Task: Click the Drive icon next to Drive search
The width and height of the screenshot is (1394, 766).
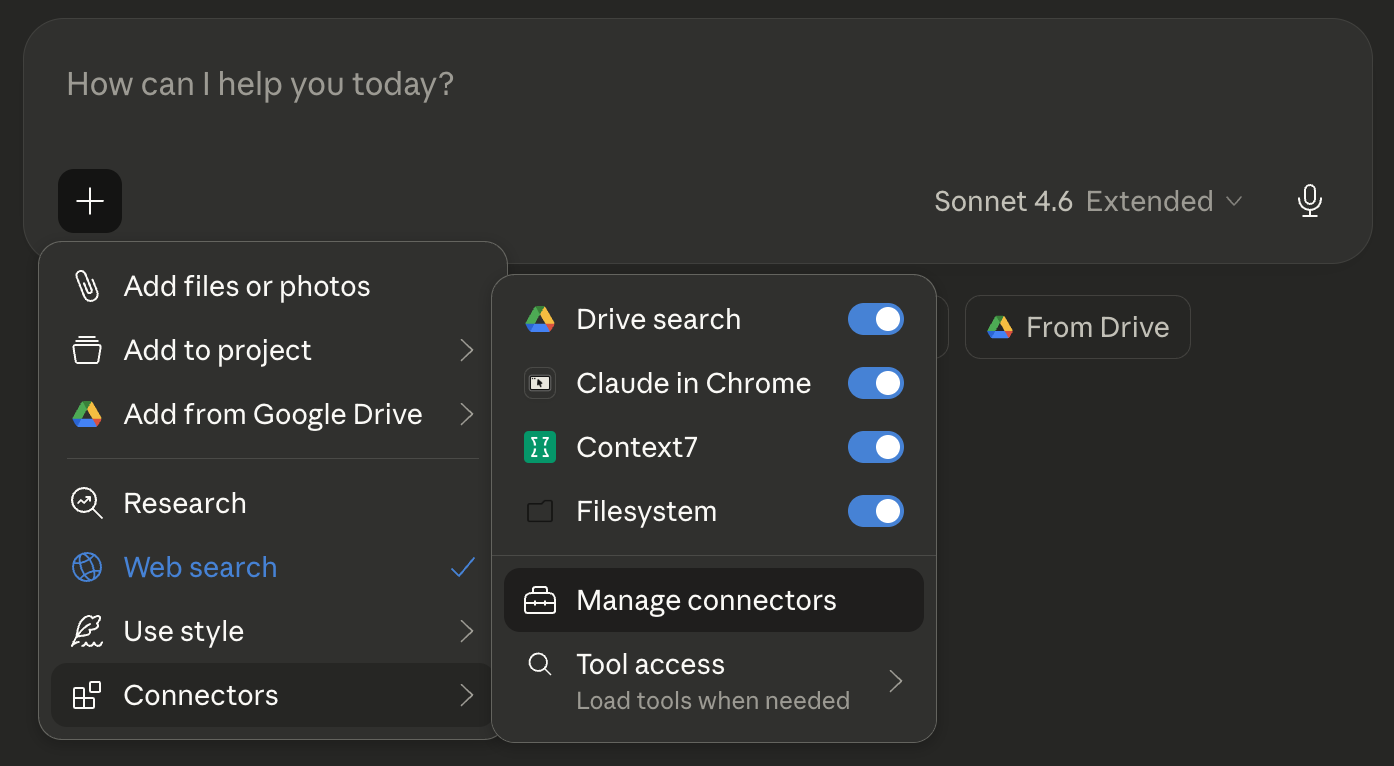Action: [540, 319]
